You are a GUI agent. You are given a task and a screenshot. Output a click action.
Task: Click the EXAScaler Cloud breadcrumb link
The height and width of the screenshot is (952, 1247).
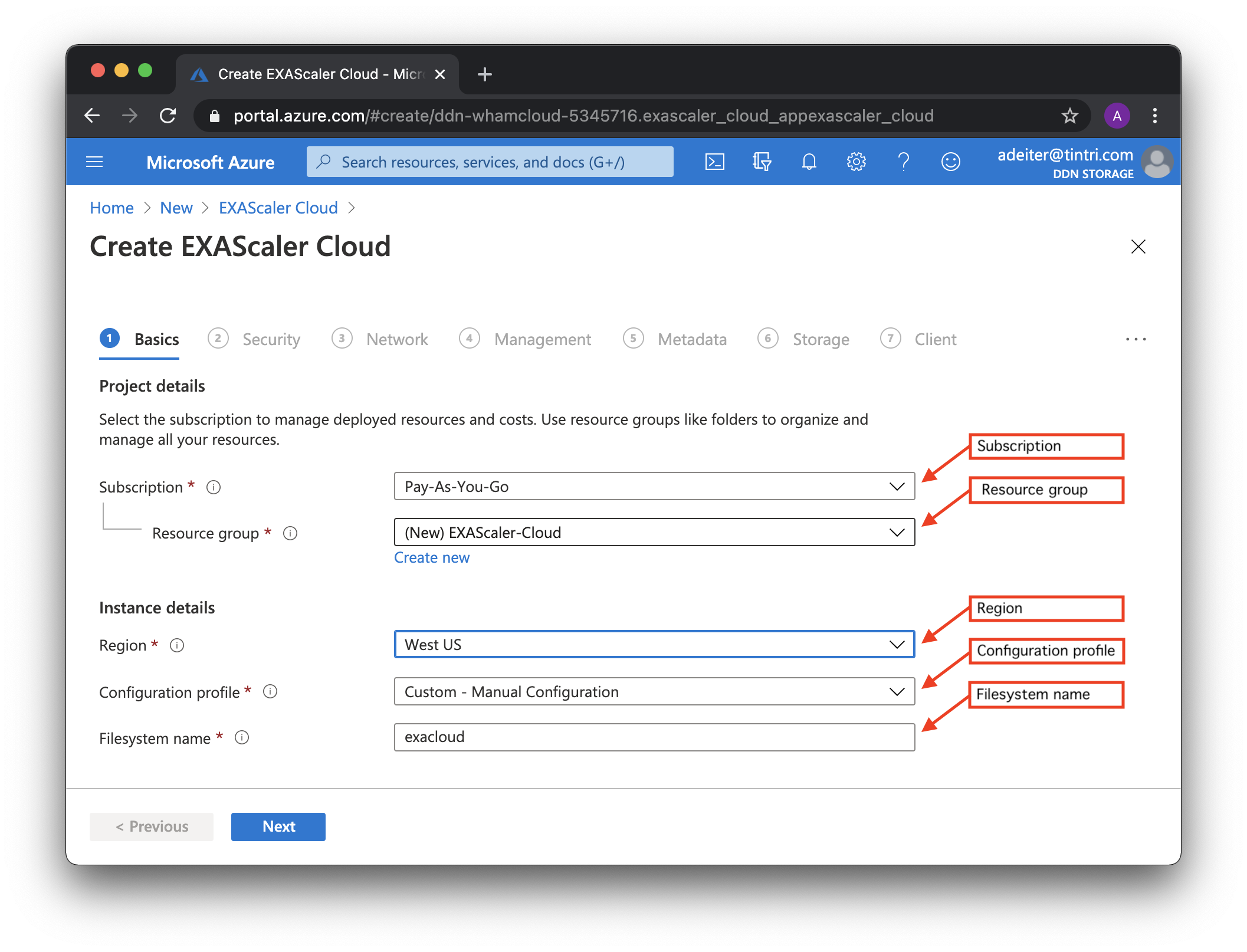click(278, 208)
